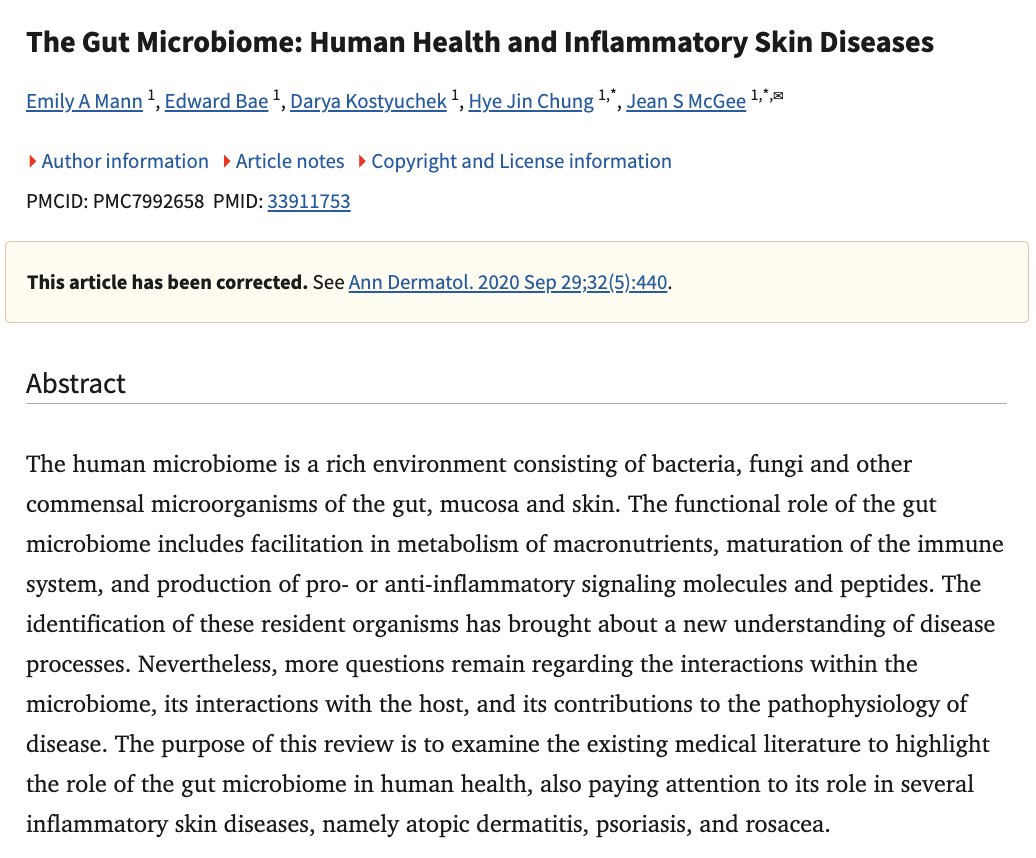Click red triangle beside Author information
The image size is (1036, 858).
pos(33,161)
